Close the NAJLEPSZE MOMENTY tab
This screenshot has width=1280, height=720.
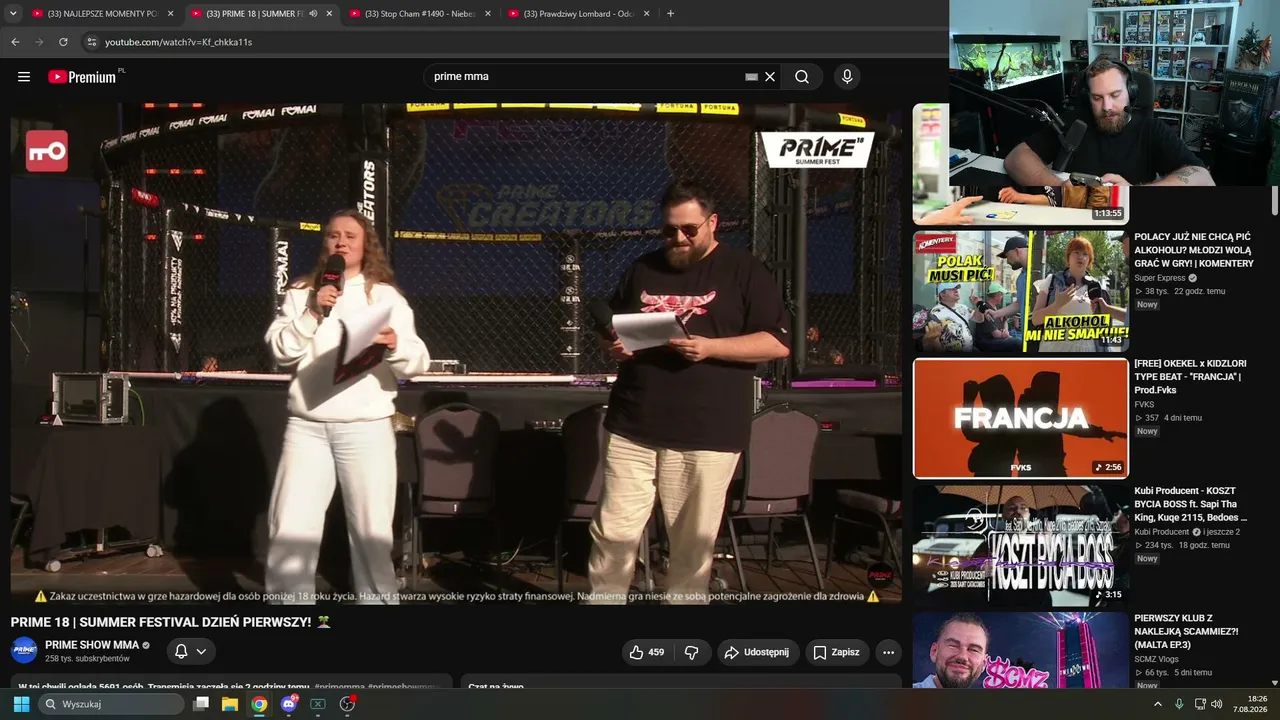point(170,14)
